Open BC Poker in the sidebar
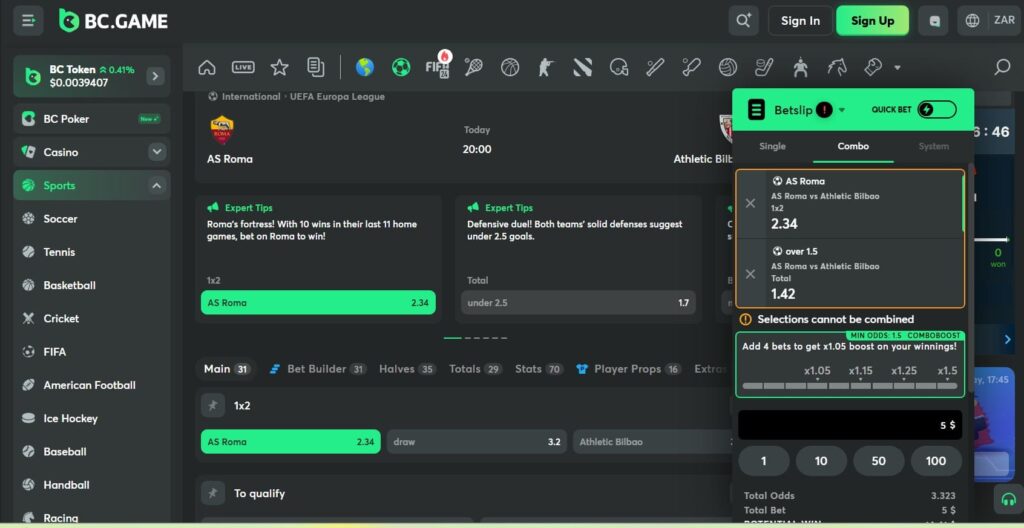The width and height of the screenshot is (1024, 528). pos(91,119)
